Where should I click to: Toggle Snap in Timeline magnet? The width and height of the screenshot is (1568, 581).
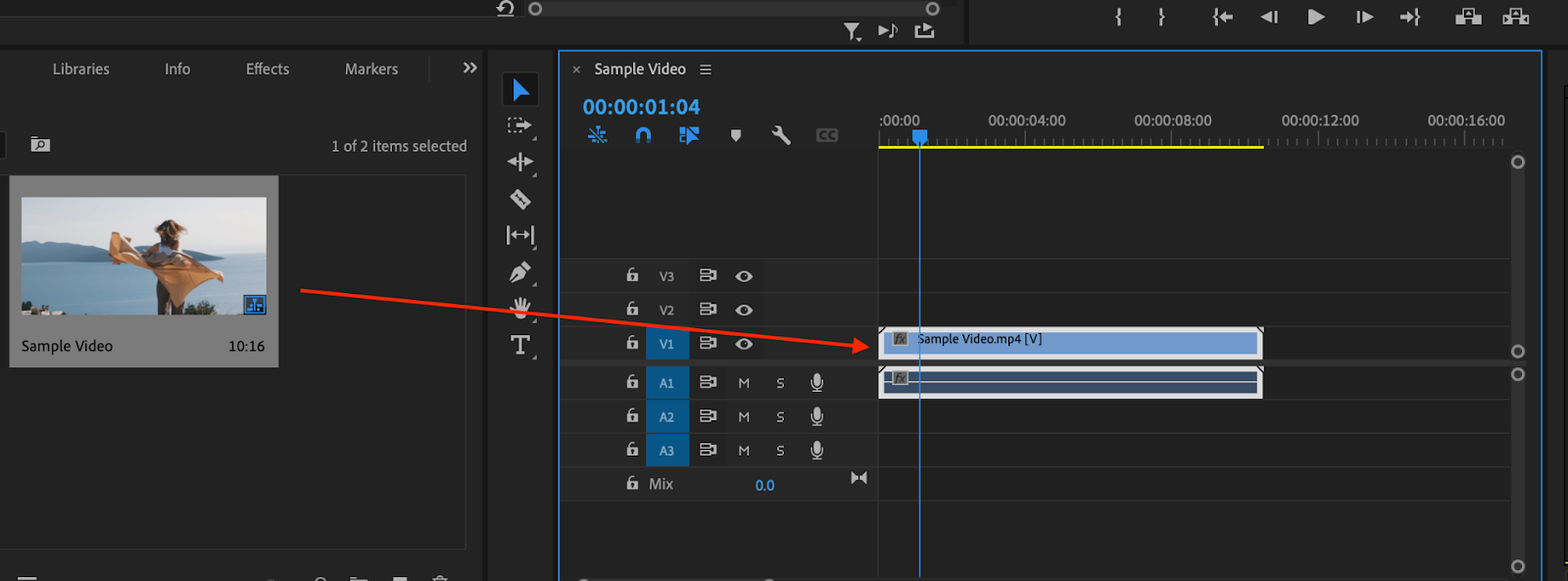click(x=643, y=135)
